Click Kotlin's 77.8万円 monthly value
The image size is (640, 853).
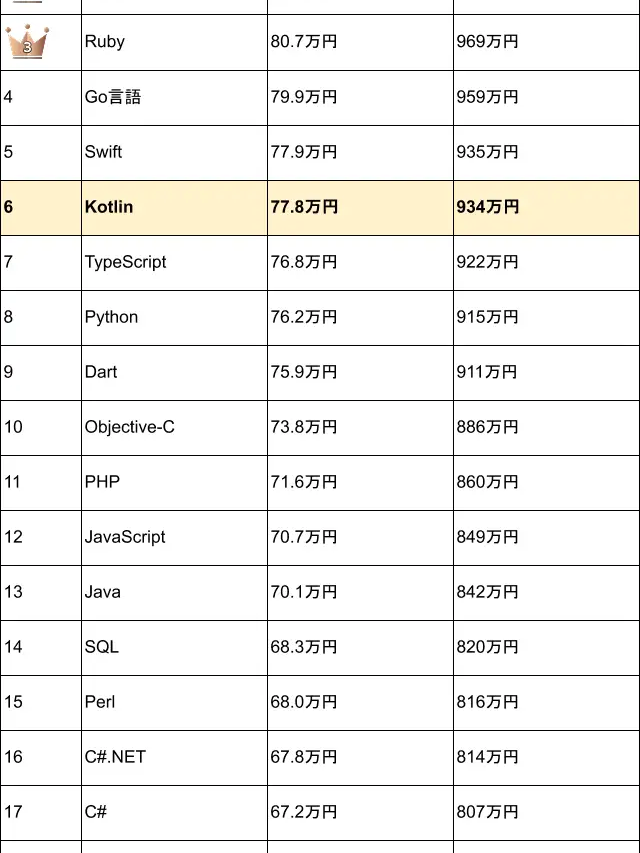point(304,207)
